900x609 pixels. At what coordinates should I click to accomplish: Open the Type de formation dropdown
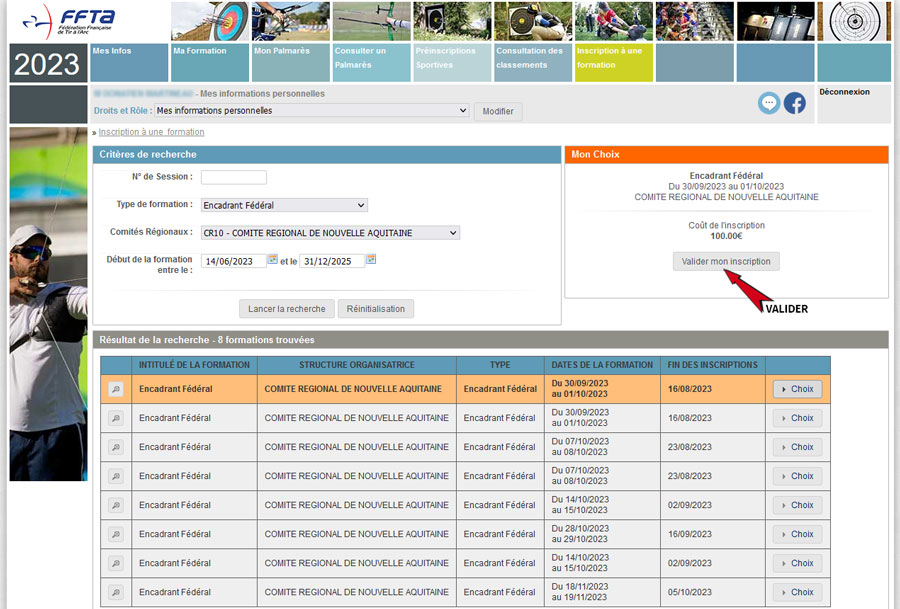point(284,205)
